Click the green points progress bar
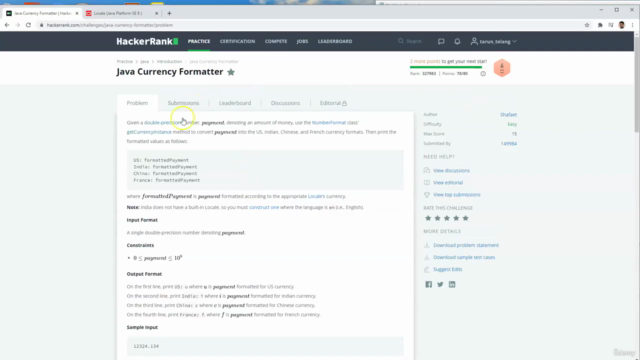The height and width of the screenshot is (360, 640). (446, 67)
